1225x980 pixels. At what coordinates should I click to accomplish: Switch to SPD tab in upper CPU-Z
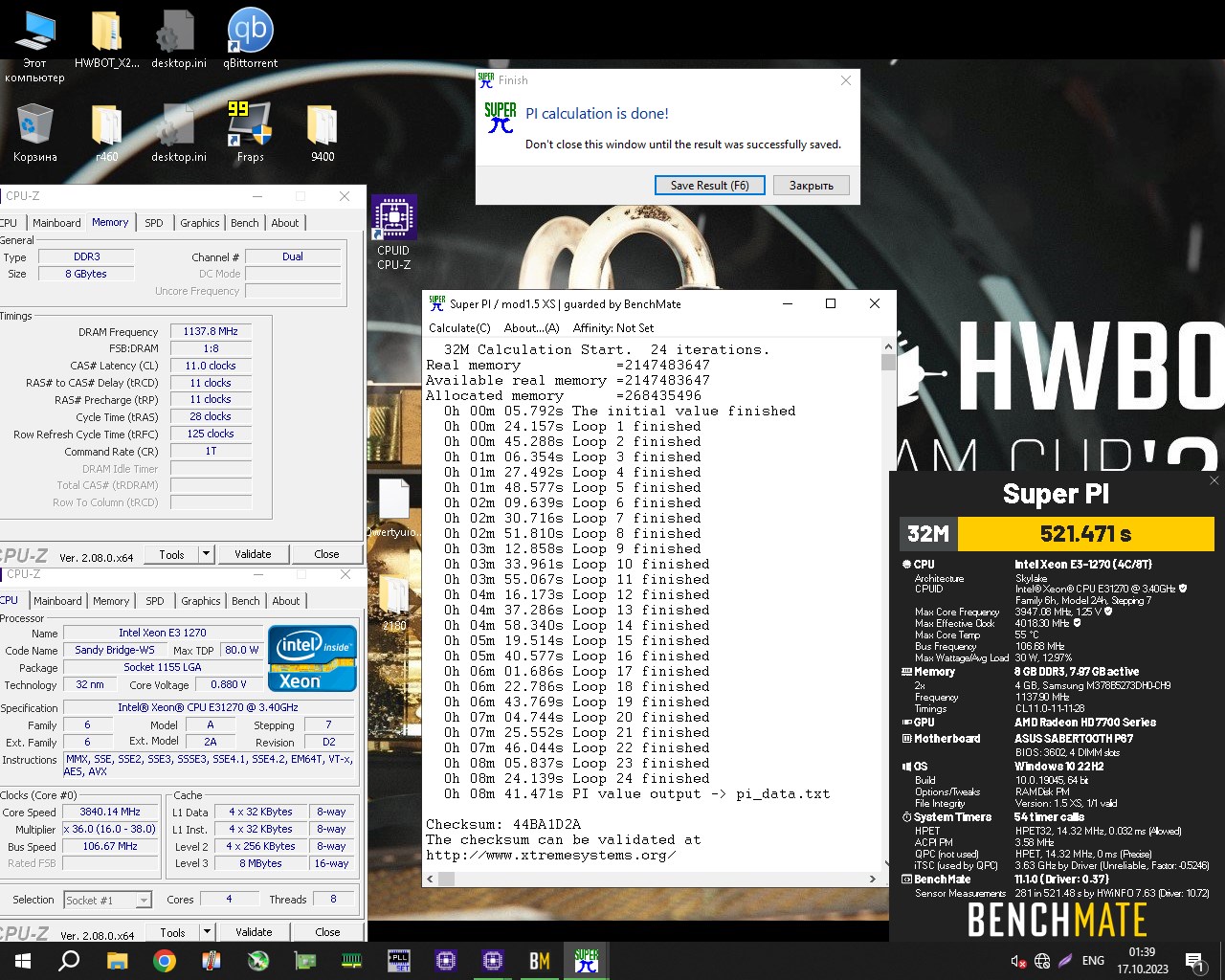tap(154, 223)
